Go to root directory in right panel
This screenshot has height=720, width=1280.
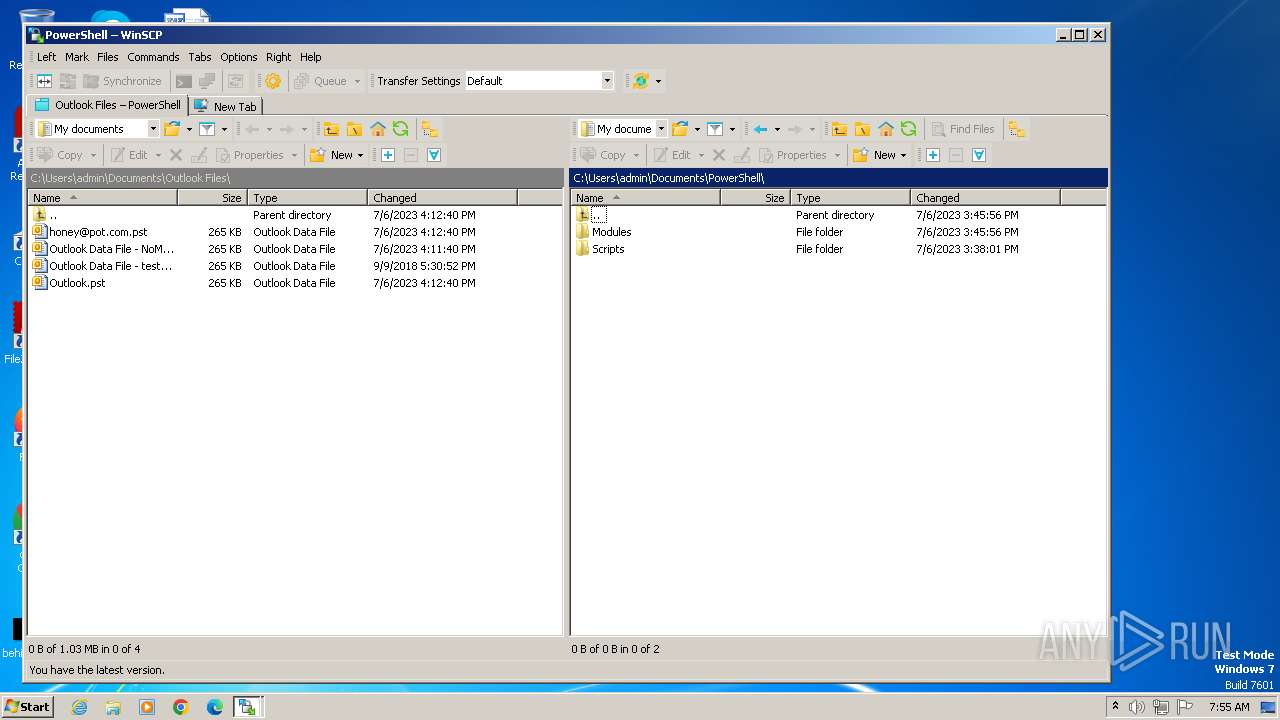(862, 129)
